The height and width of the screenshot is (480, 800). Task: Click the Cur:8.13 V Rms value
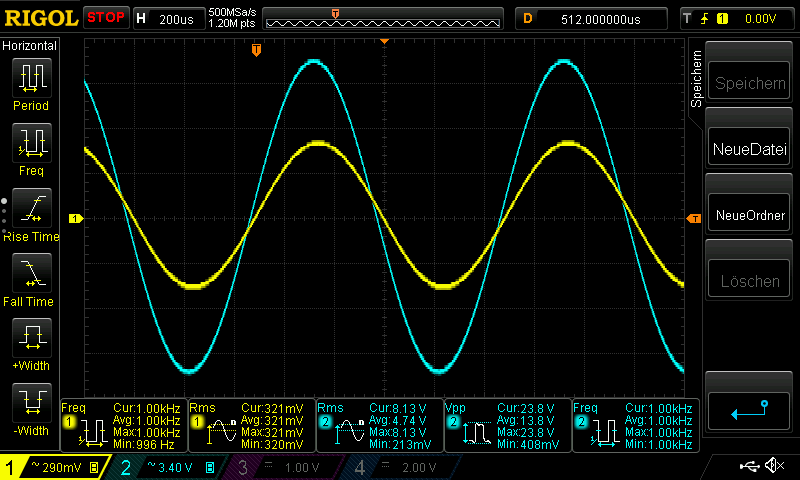coord(397,408)
